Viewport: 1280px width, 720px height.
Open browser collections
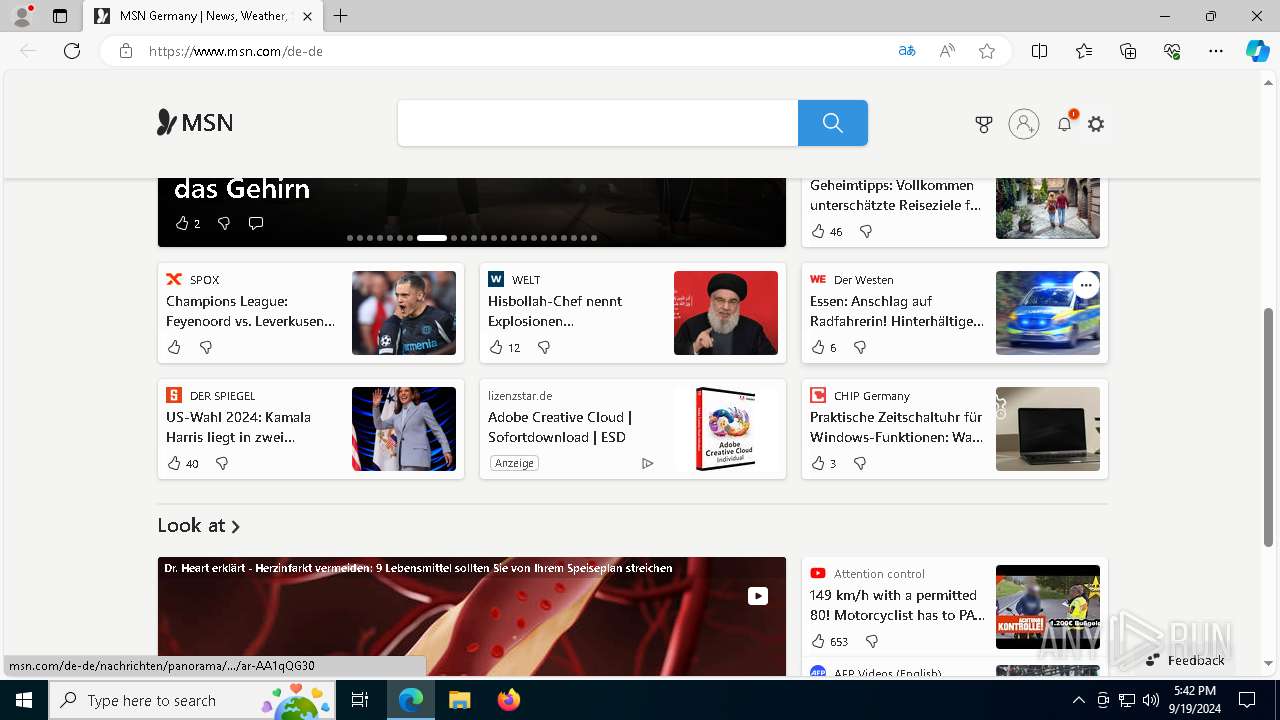(x=1128, y=51)
